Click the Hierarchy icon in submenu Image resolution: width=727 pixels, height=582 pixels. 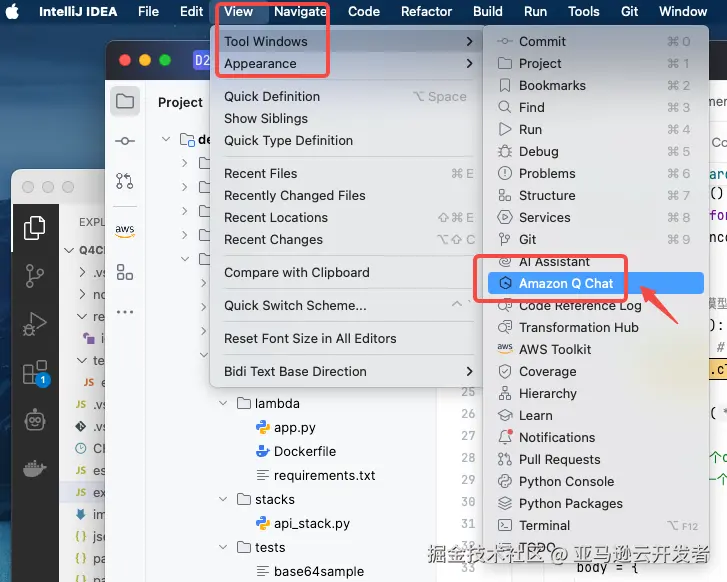(x=504, y=393)
